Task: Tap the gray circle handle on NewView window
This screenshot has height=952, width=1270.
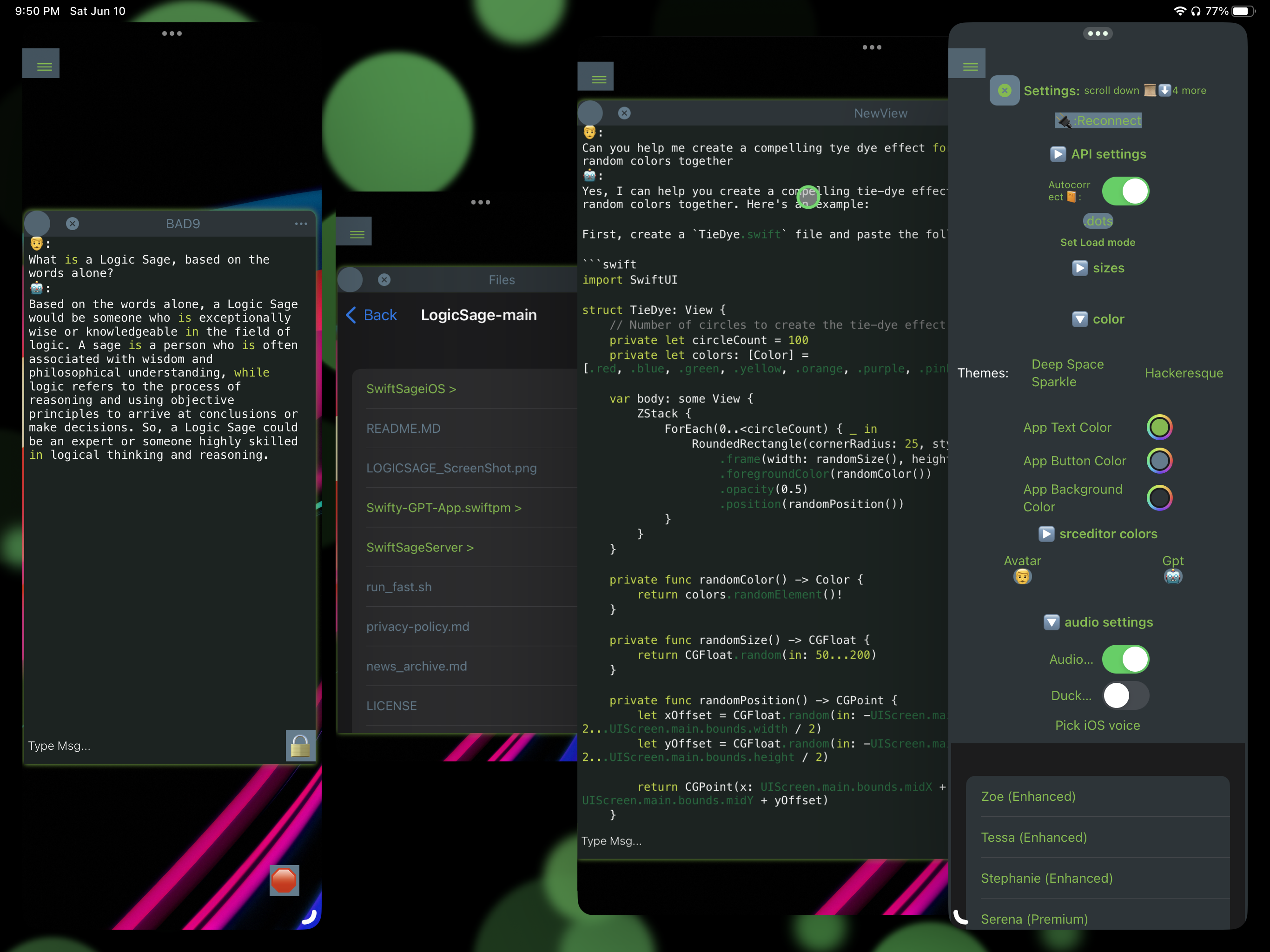Action: coord(590,113)
